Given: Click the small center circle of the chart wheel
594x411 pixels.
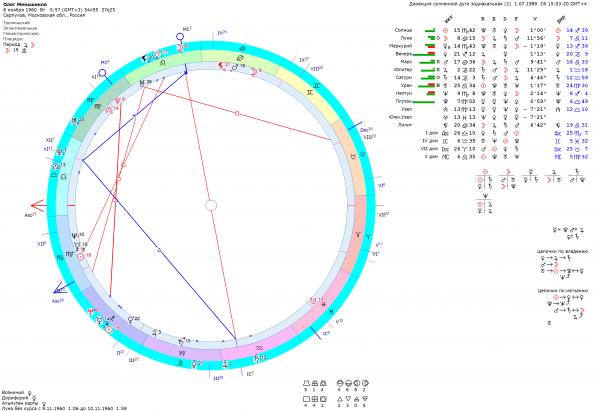Looking at the screenshot, I should pos(211,206).
